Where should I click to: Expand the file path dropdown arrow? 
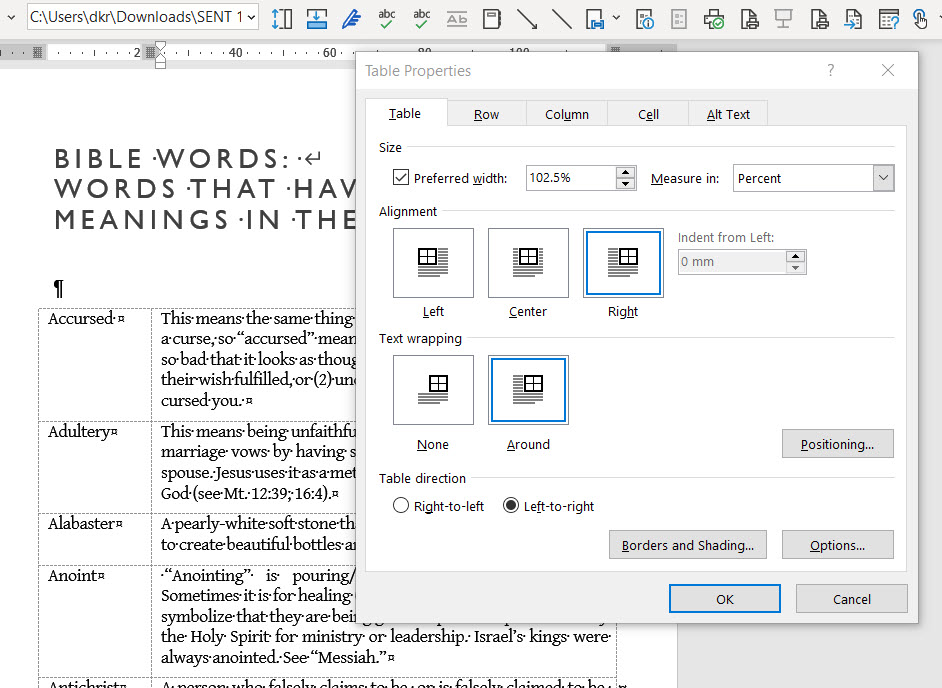(x=252, y=17)
